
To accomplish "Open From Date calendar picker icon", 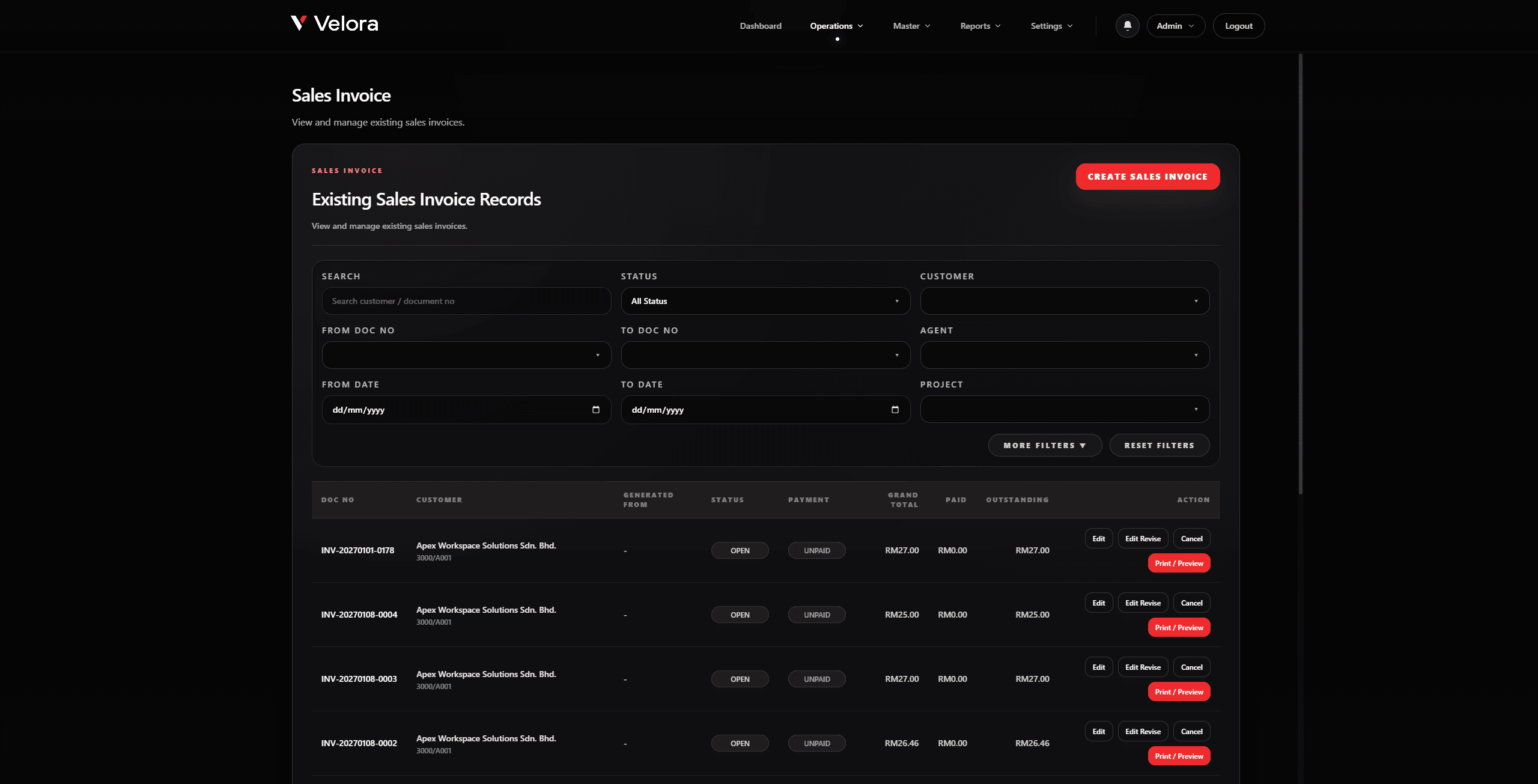I will [x=595, y=410].
